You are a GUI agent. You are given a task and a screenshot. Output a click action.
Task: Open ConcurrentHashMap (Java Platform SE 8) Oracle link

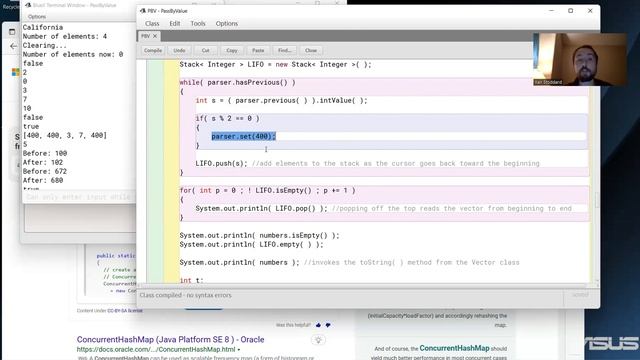[x=170, y=339]
